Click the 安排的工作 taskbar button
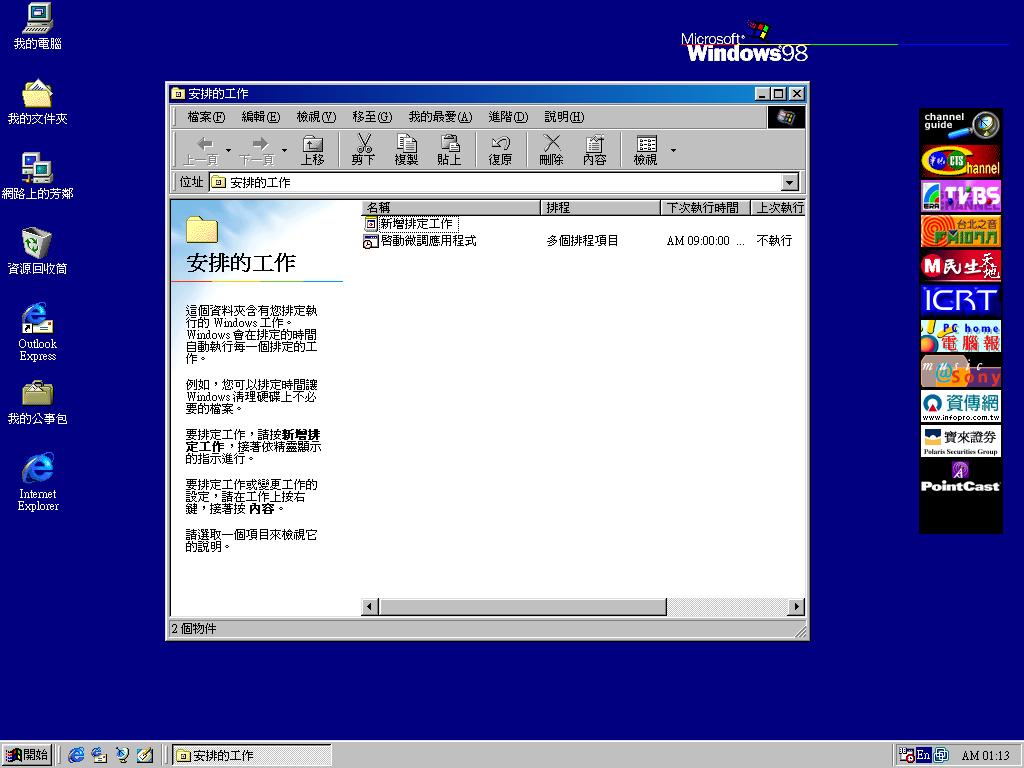Screen dimensions: 1024x768 point(252,755)
